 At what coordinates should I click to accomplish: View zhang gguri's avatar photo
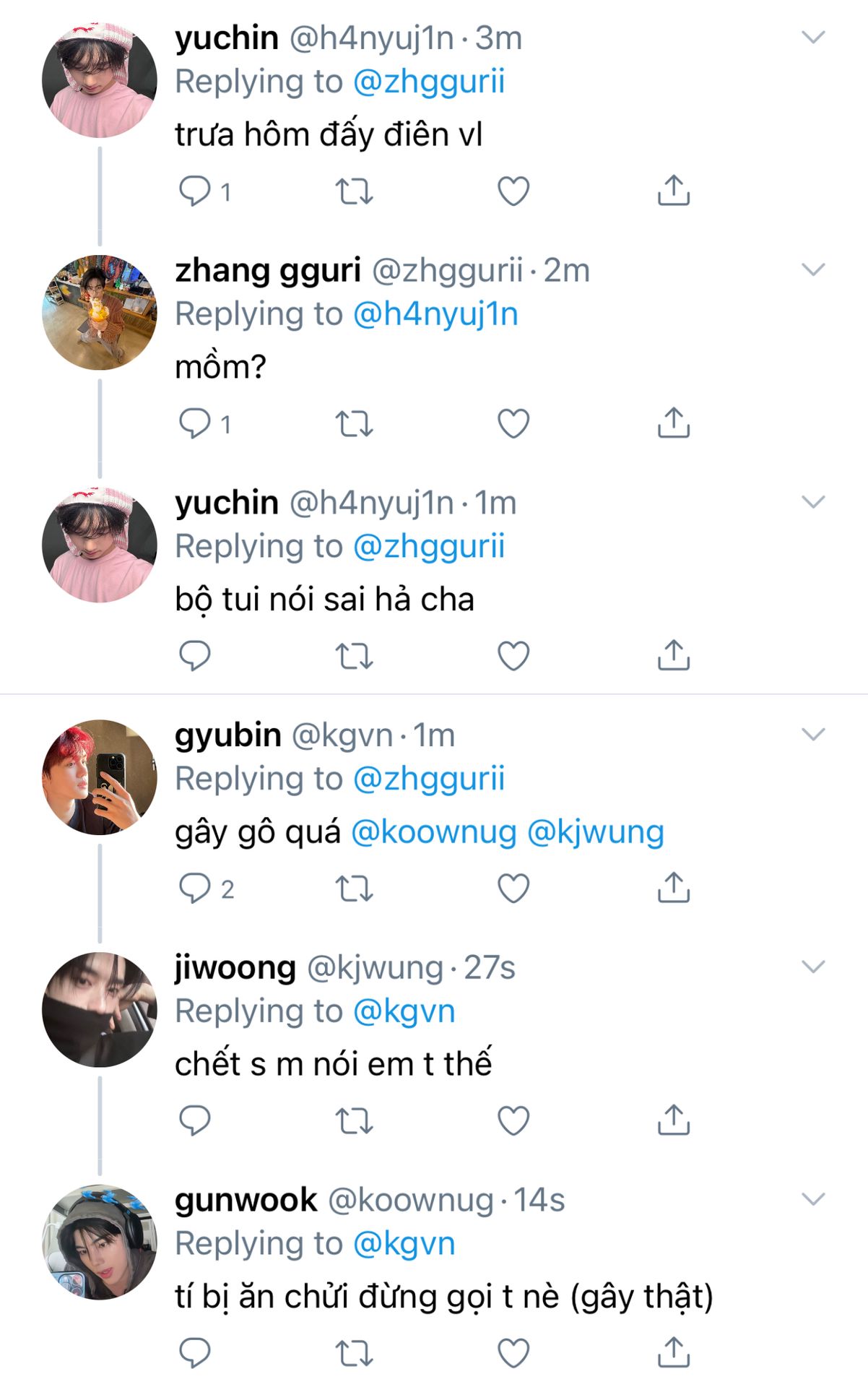coord(100,313)
